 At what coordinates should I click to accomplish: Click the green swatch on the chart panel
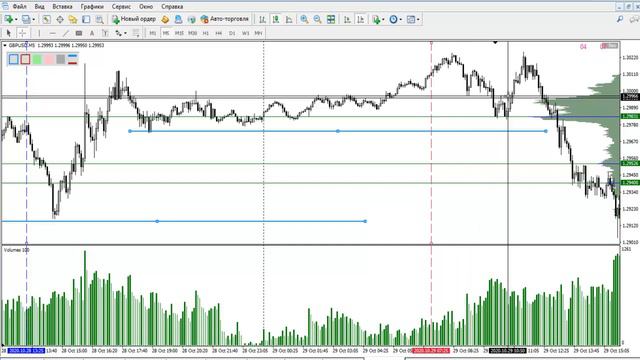click(37, 59)
